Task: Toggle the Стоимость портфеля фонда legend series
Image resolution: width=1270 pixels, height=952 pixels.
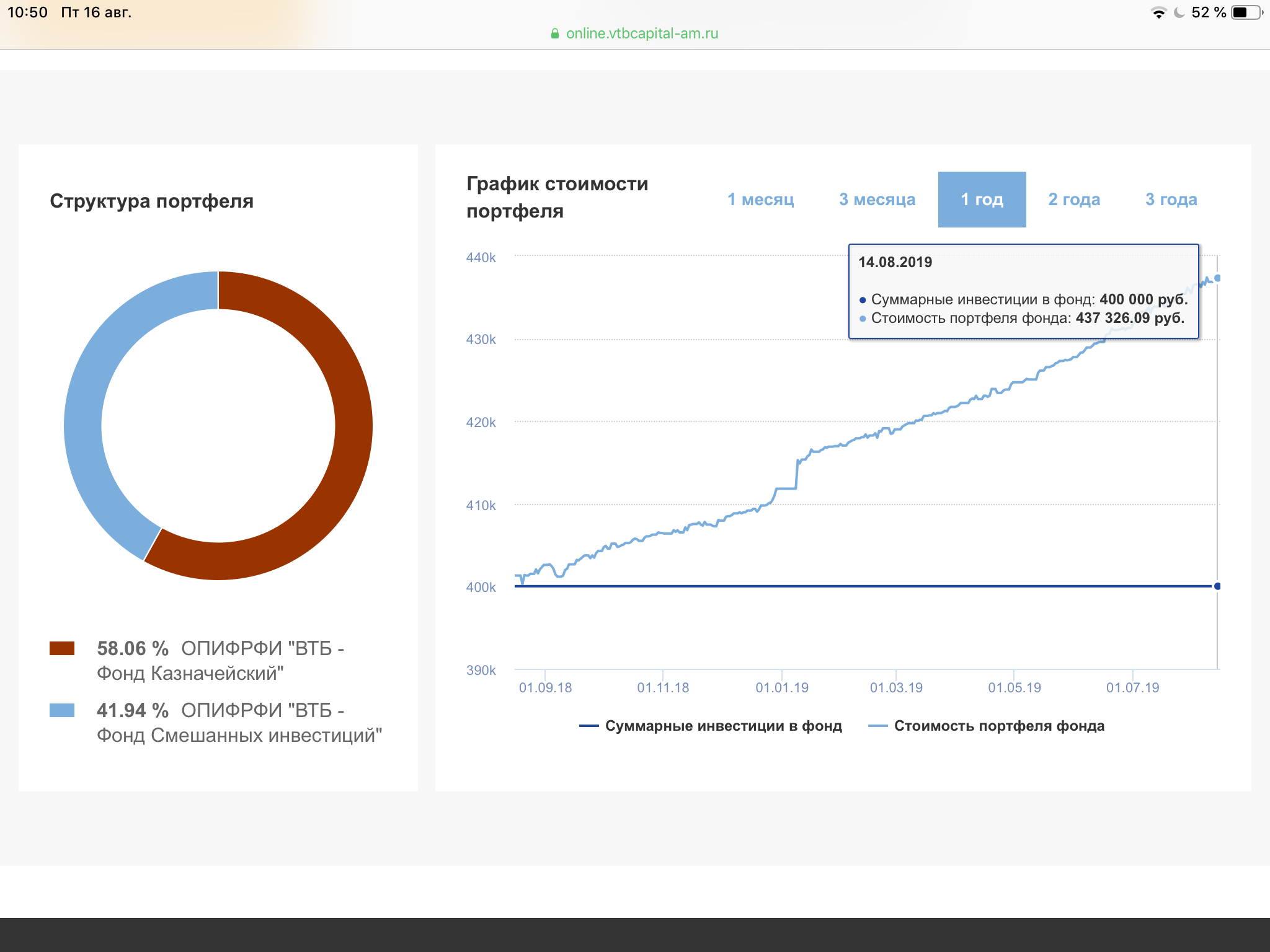Action: tap(986, 726)
